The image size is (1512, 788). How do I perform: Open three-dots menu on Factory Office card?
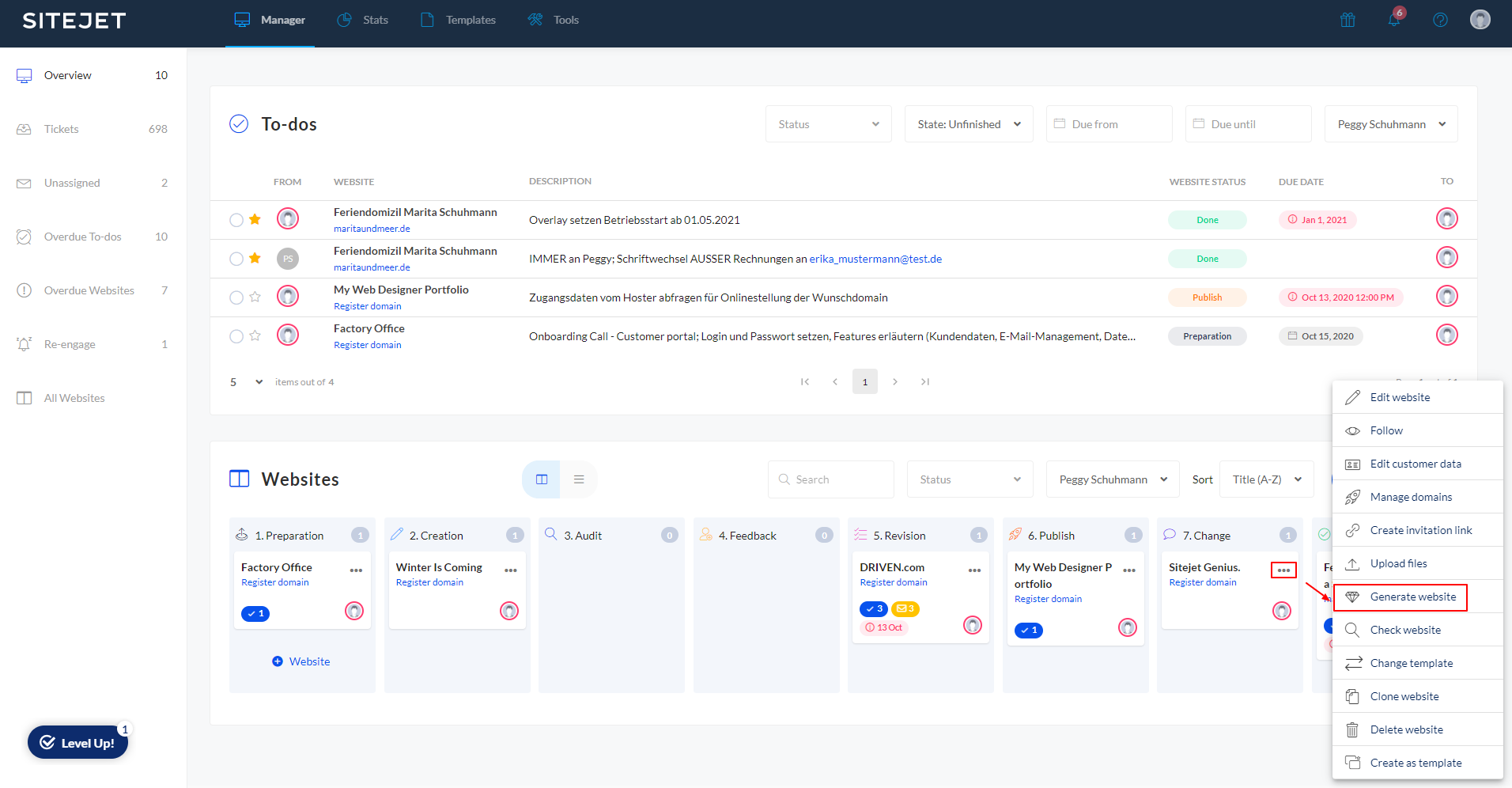pyautogui.click(x=356, y=570)
